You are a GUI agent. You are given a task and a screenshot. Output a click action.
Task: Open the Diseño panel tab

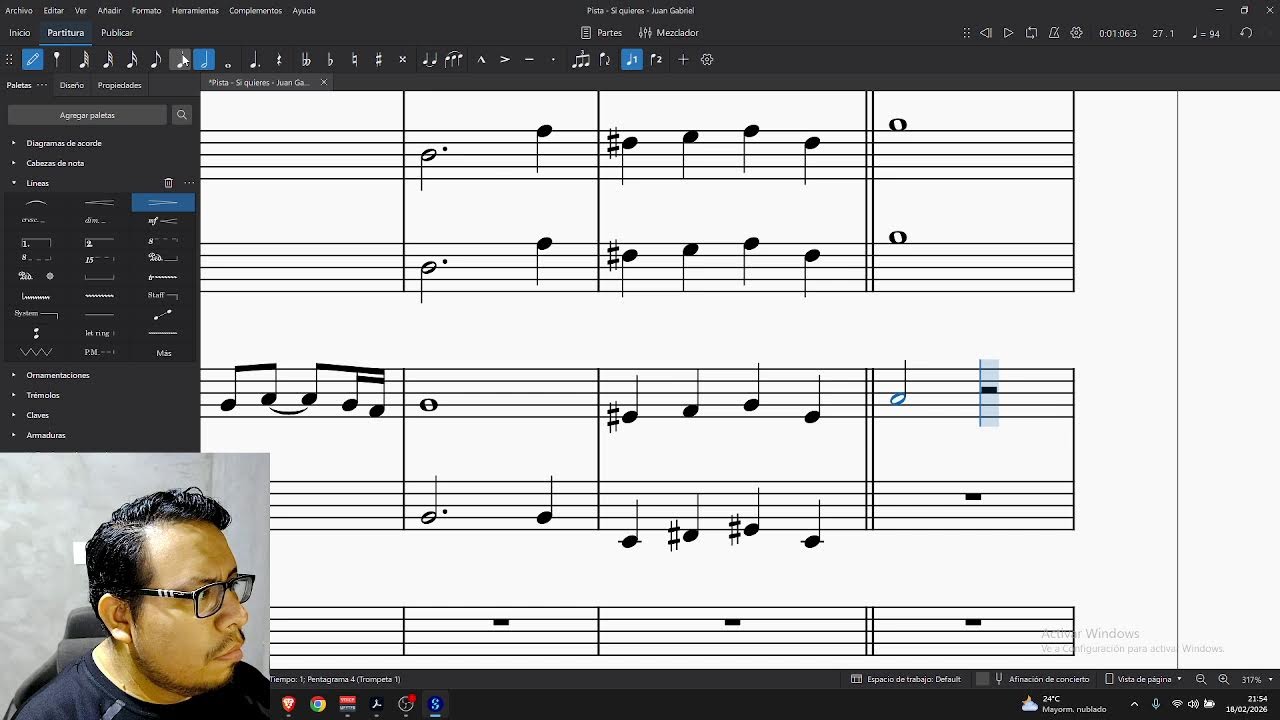point(72,85)
